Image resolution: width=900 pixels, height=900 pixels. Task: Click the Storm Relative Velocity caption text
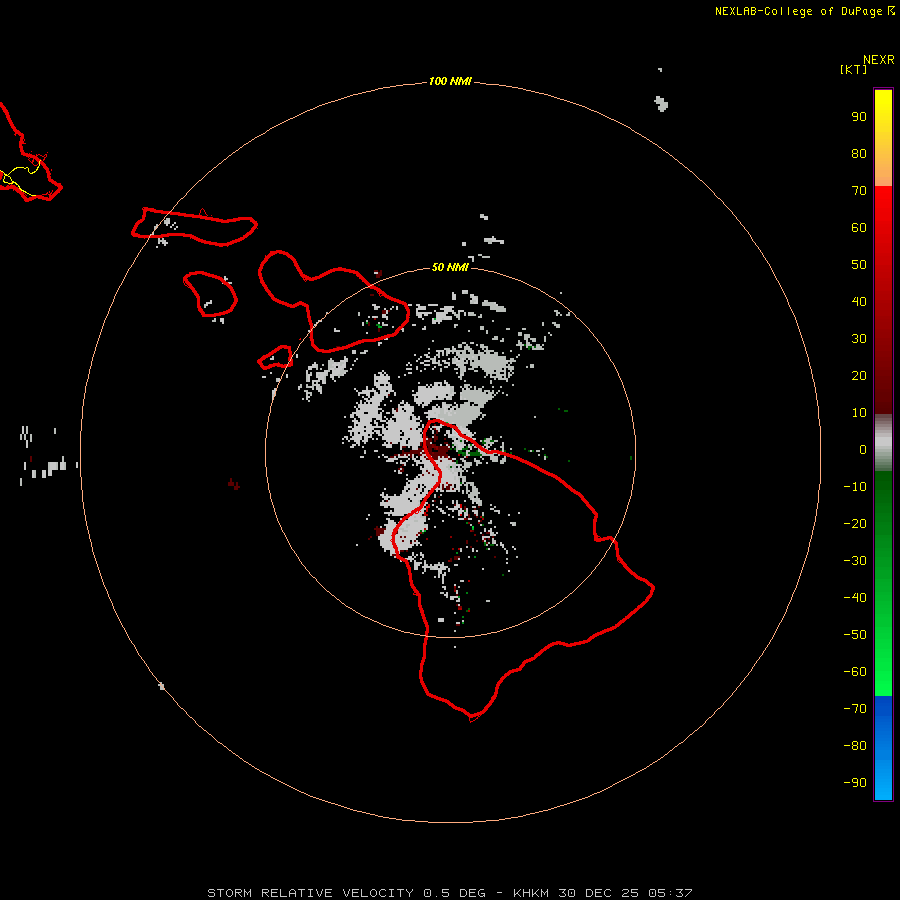click(449, 893)
